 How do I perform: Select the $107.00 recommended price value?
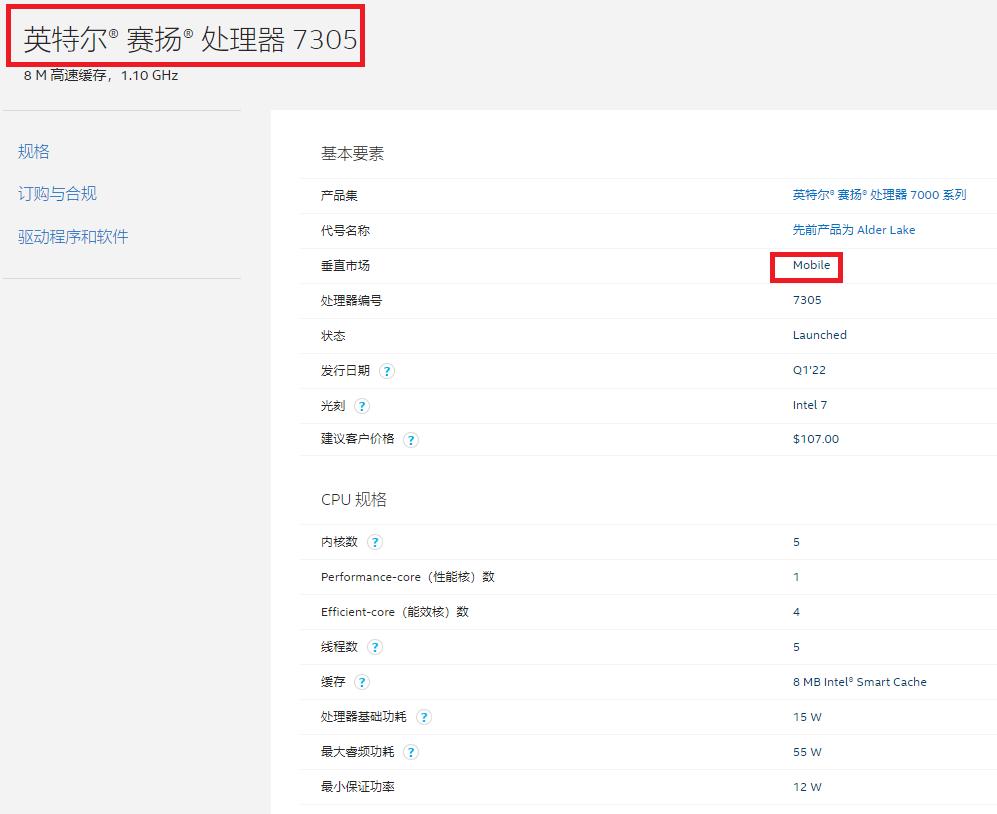815,439
